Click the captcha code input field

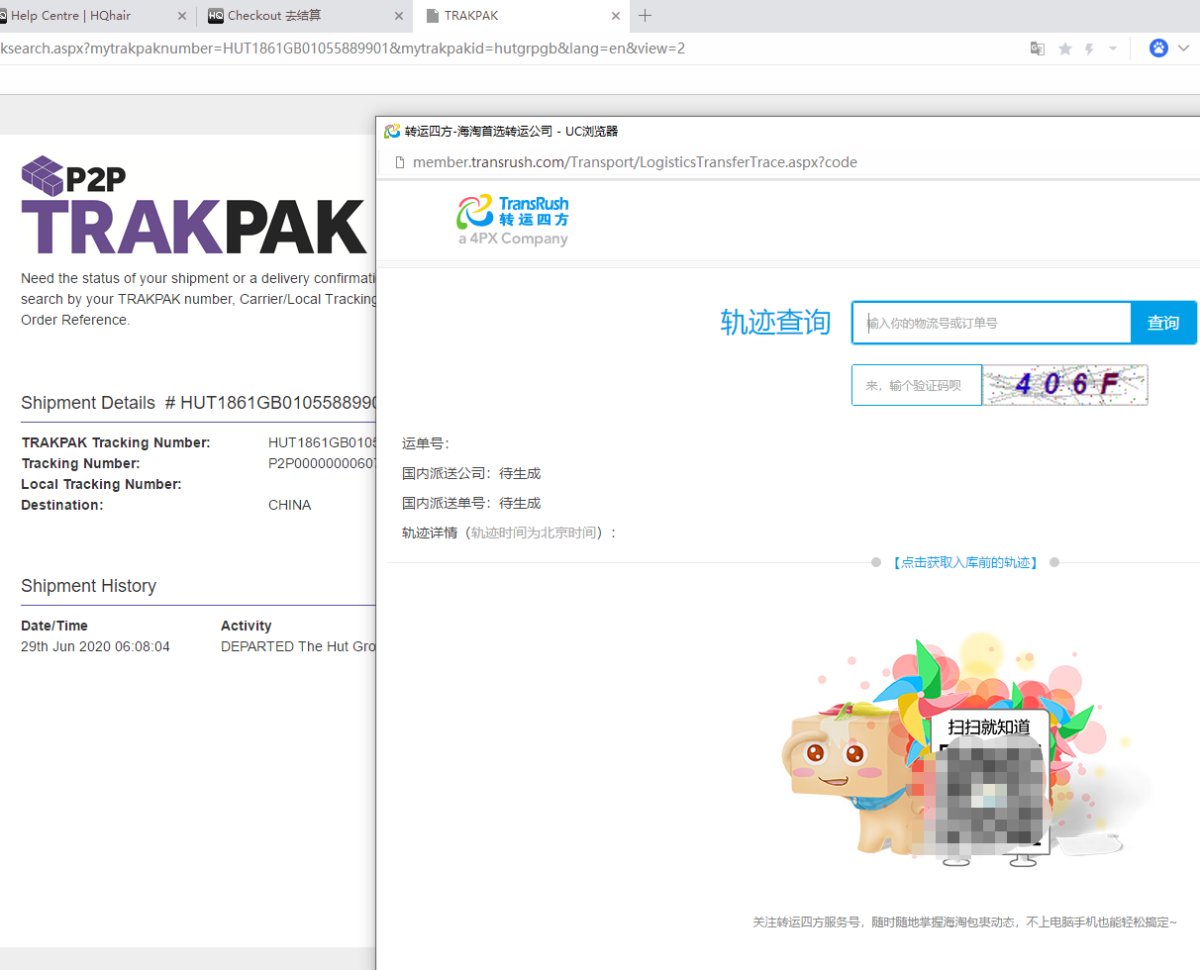click(x=916, y=385)
